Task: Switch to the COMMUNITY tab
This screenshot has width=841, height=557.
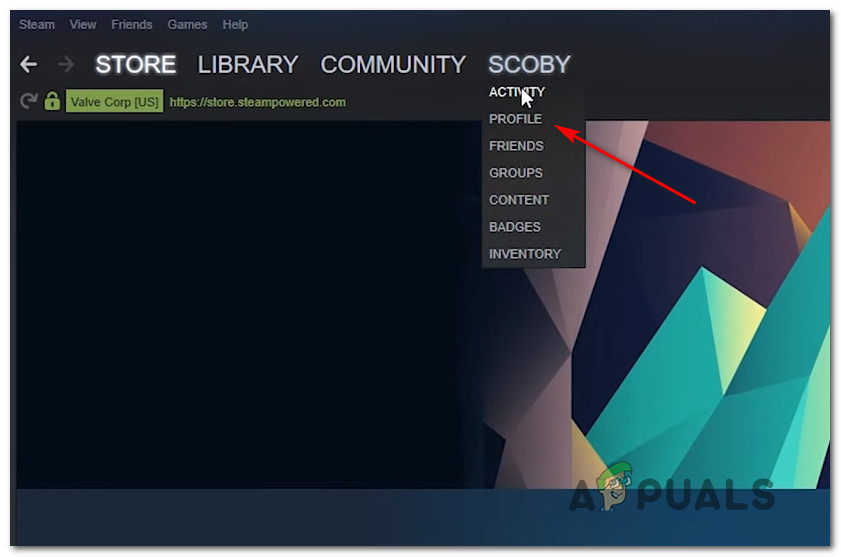Action: (393, 64)
